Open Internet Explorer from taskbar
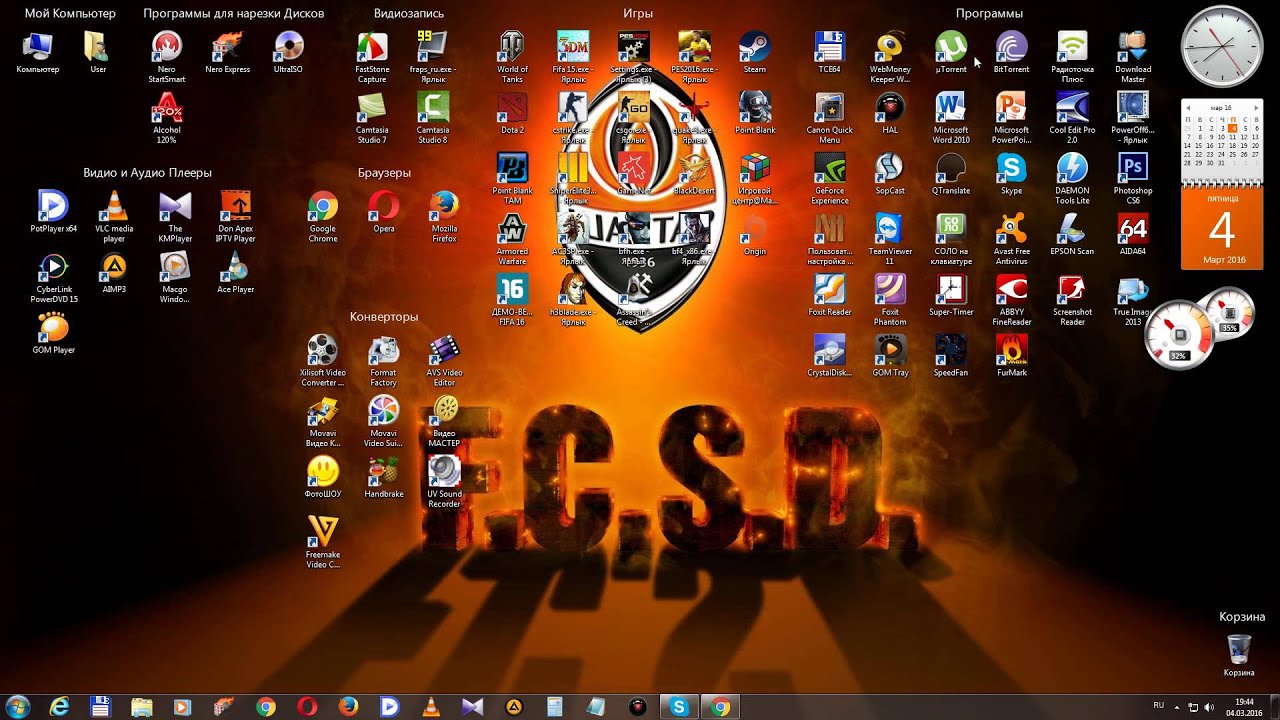 point(59,707)
